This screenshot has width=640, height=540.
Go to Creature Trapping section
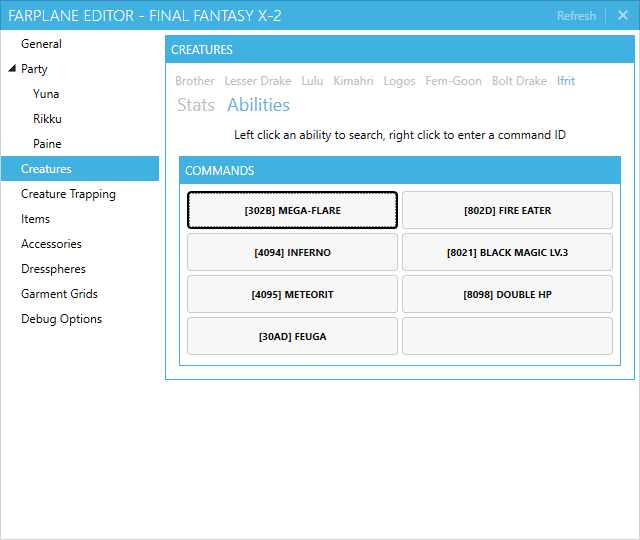(68, 194)
